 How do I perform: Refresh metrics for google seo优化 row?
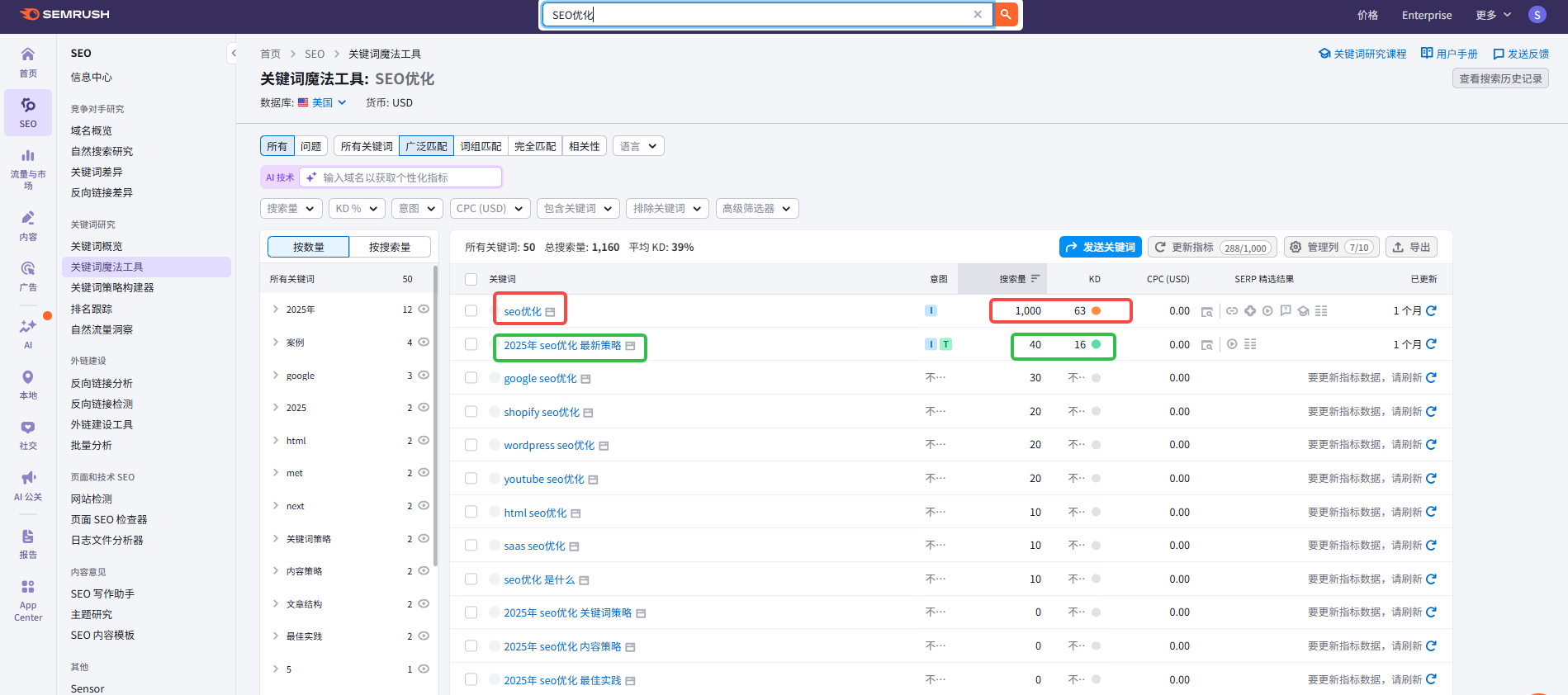[1431, 378]
